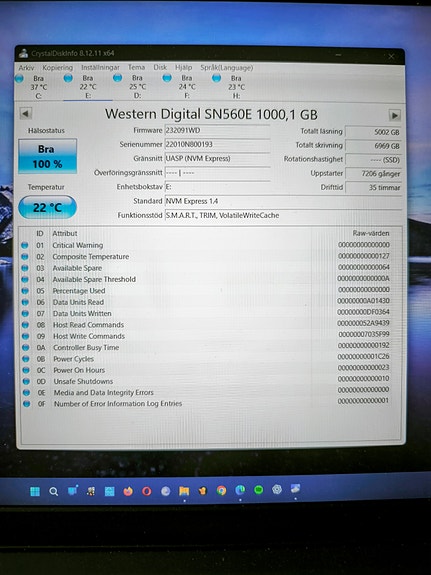Image resolution: width=431 pixels, height=575 pixels.
Task: Click the CrystalDiskInfo title bar app icon
Action: click(23, 54)
